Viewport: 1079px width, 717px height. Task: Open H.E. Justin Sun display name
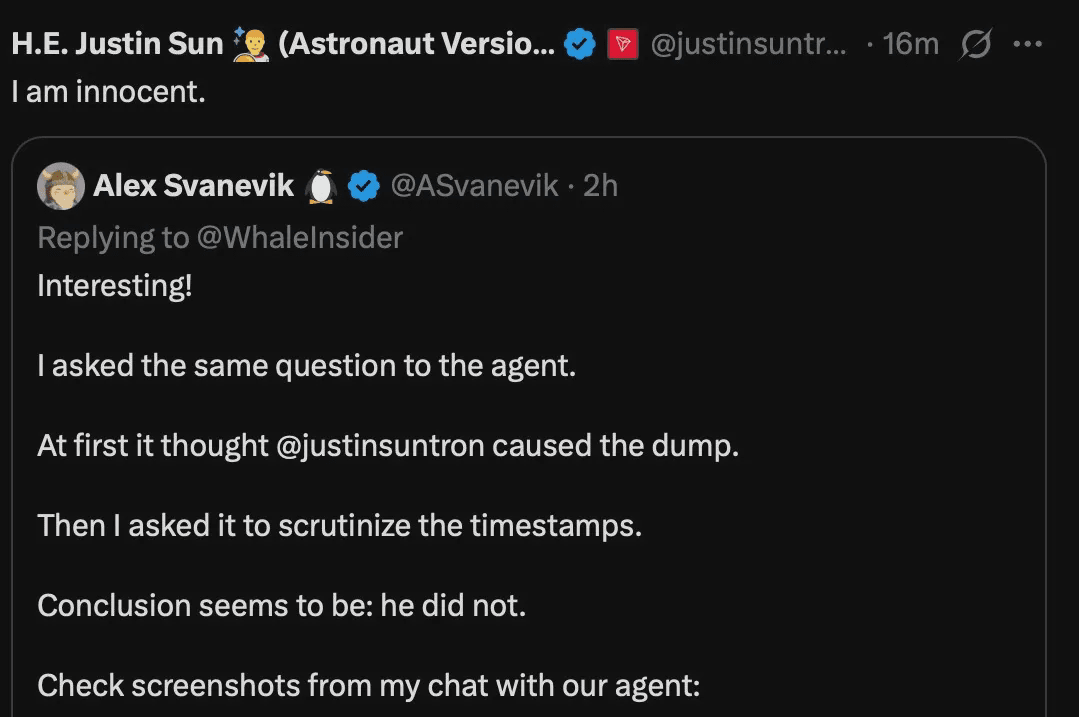point(117,44)
